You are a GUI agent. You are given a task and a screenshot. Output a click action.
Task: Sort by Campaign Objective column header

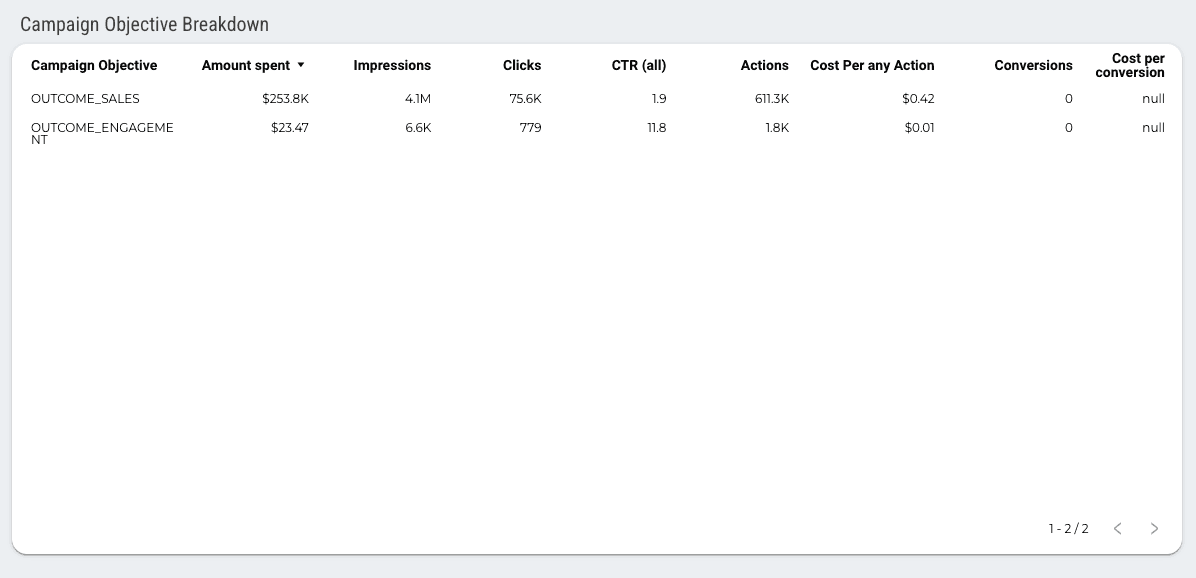94,66
